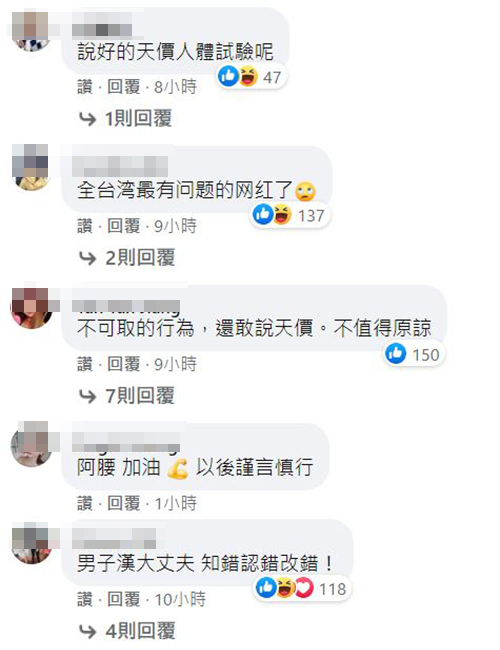Like the 全台湾最有问题的网红了 comment
Screen dimensions: 500x650
[85, 226]
